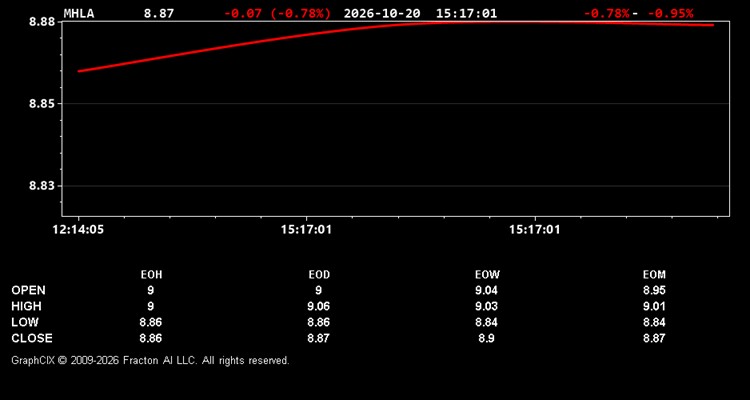Select EOM HIGH value 9.01

click(654, 306)
